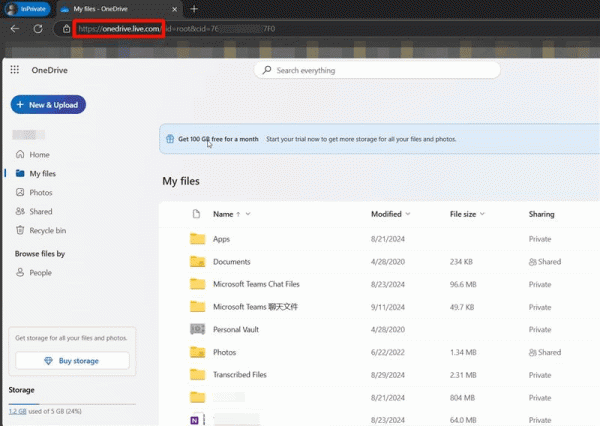600x426 pixels.
Task: Click the OneDrive title link
Action: coord(50,70)
